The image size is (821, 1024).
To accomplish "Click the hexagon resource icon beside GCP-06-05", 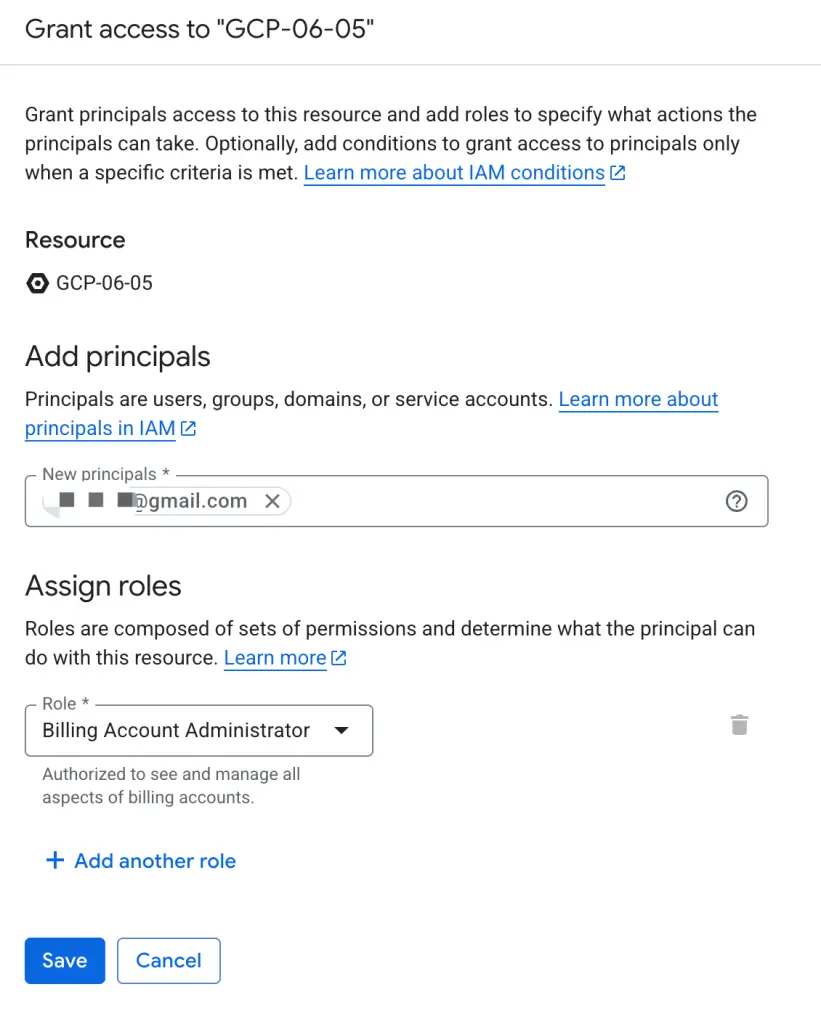I will [37, 283].
